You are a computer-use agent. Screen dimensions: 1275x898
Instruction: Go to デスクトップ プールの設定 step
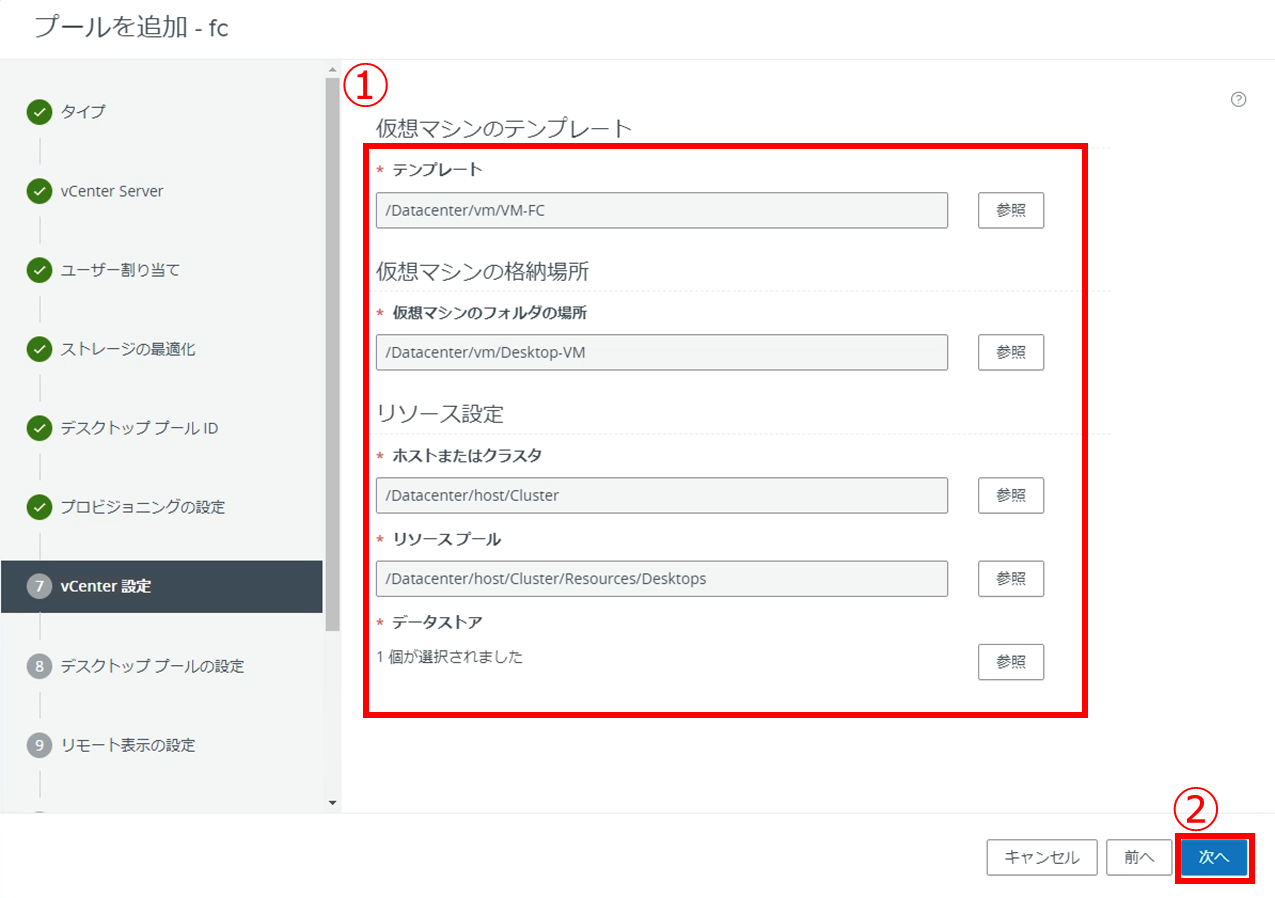152,666
